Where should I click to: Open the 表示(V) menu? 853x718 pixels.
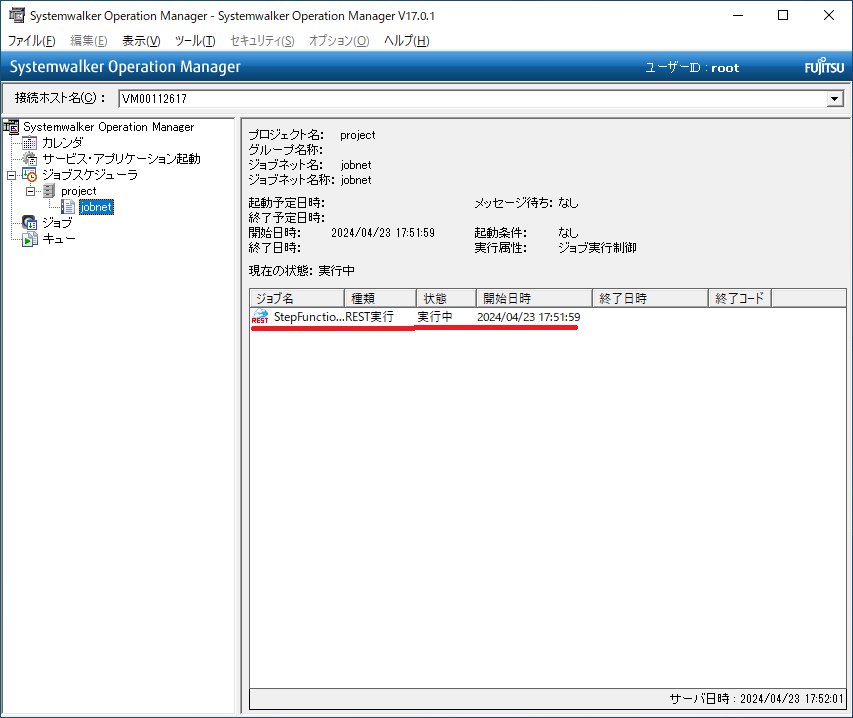(x=141, y=41)
